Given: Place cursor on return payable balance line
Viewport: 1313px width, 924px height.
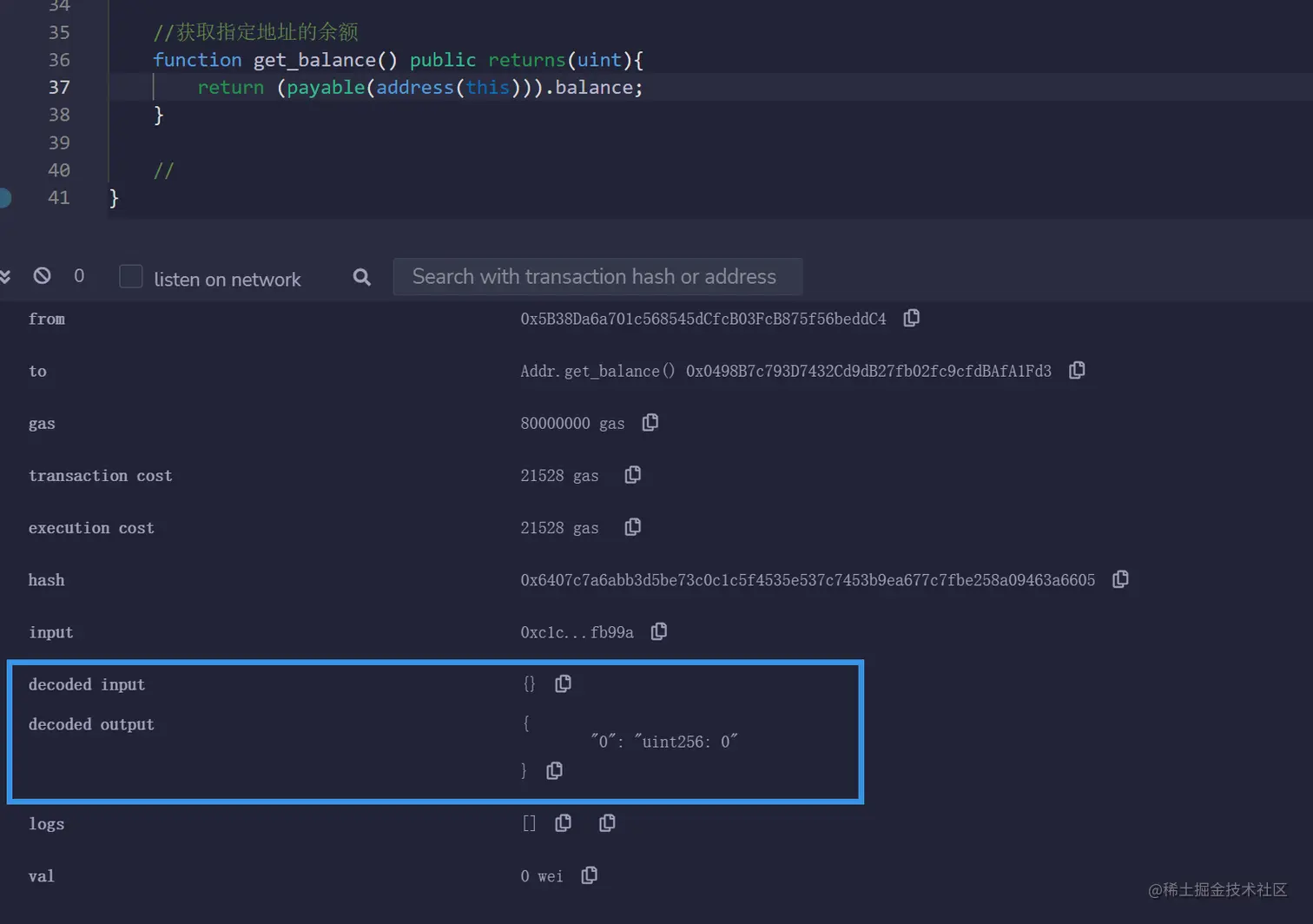Looking at the screenshot, I should click(420, 88).
